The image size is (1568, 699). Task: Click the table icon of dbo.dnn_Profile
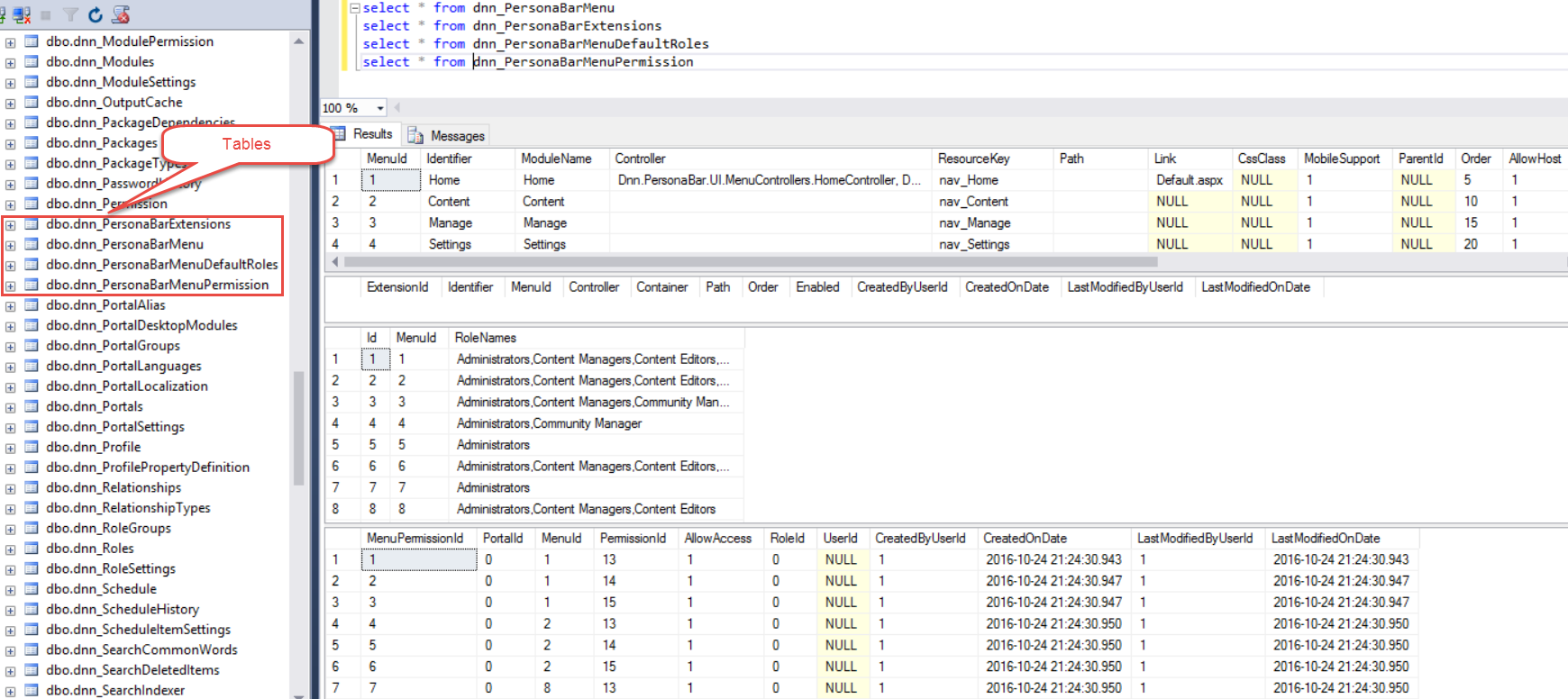32,447
